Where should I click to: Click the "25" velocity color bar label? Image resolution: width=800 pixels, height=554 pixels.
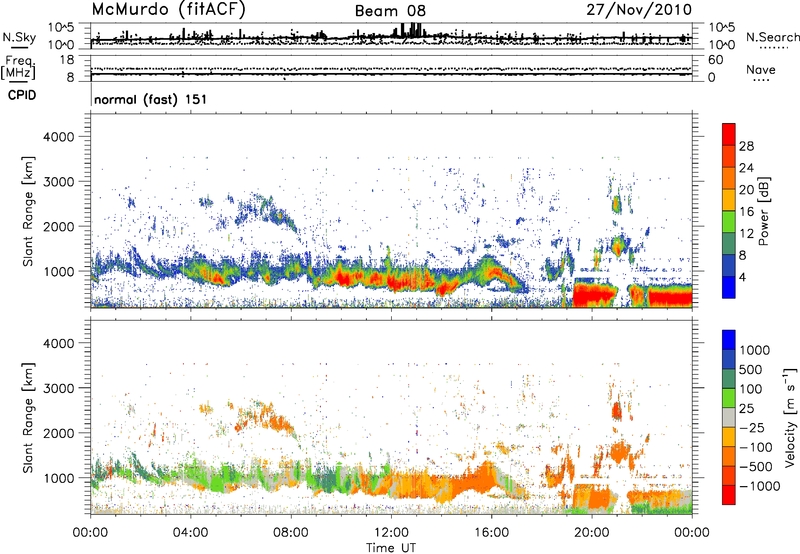point(746,408)
